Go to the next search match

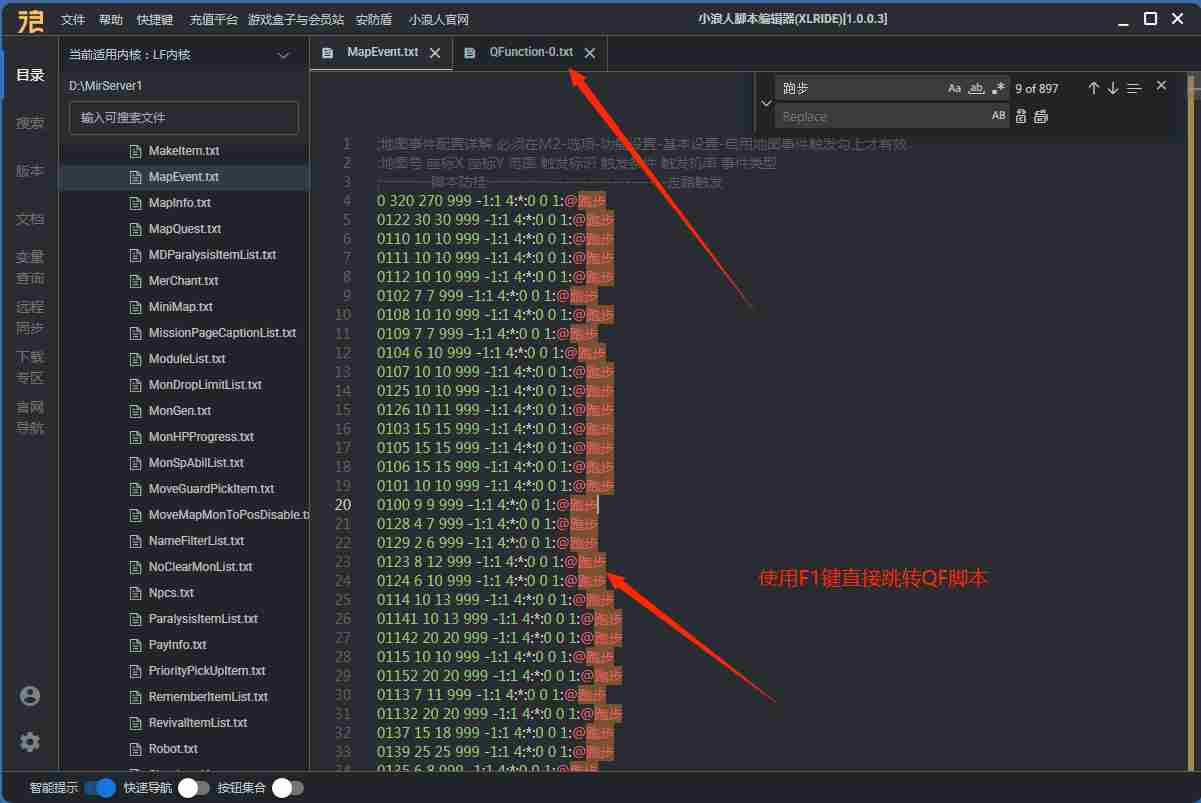click(1112, 88)
